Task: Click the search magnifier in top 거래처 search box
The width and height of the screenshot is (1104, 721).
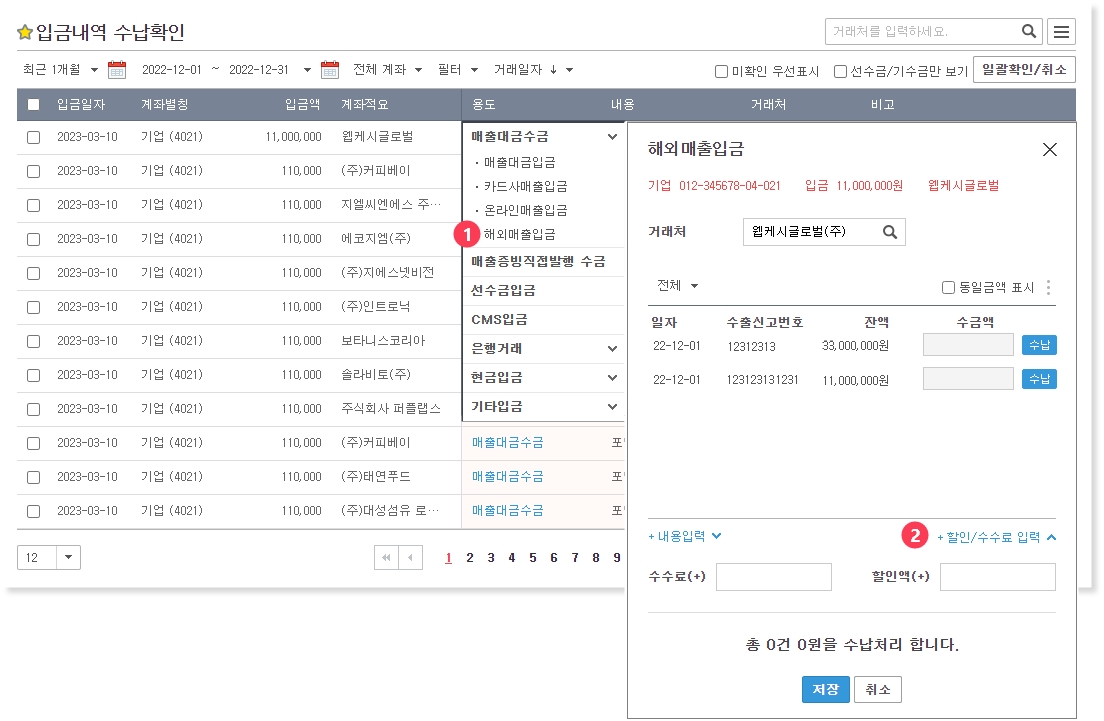Action: 1029,31
